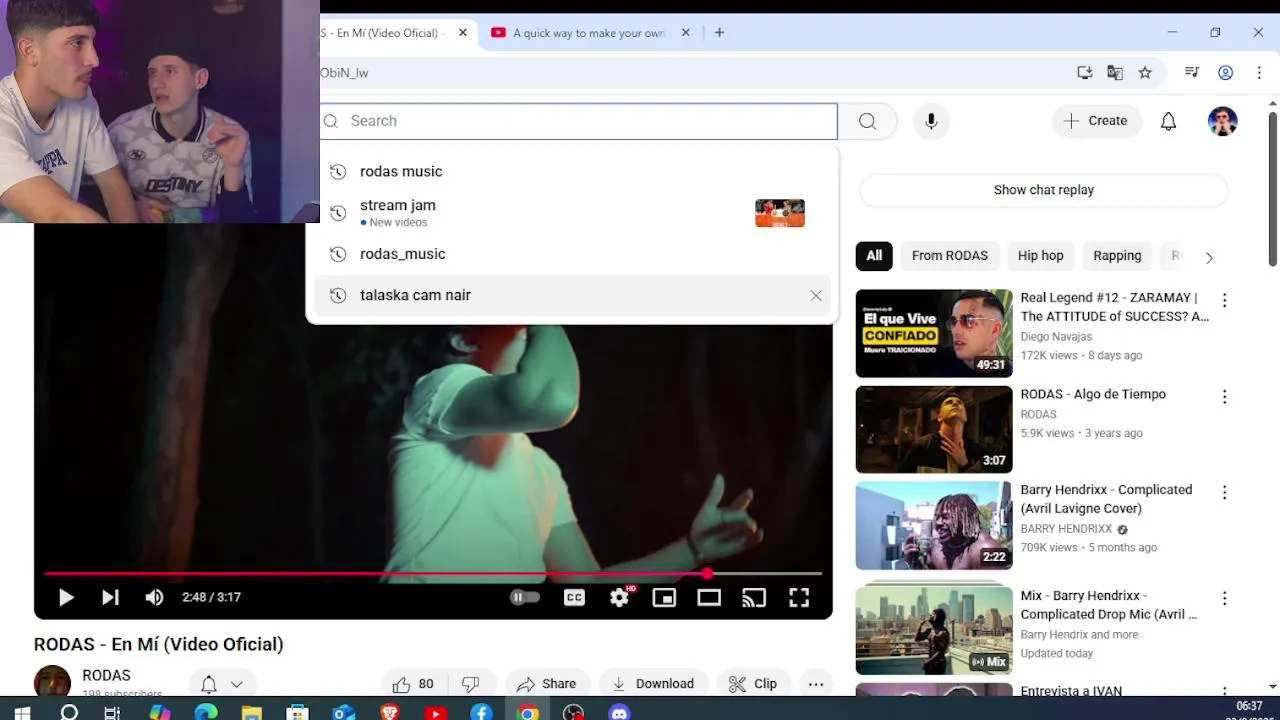
Task: Open video settings gear
Action: 620,597
